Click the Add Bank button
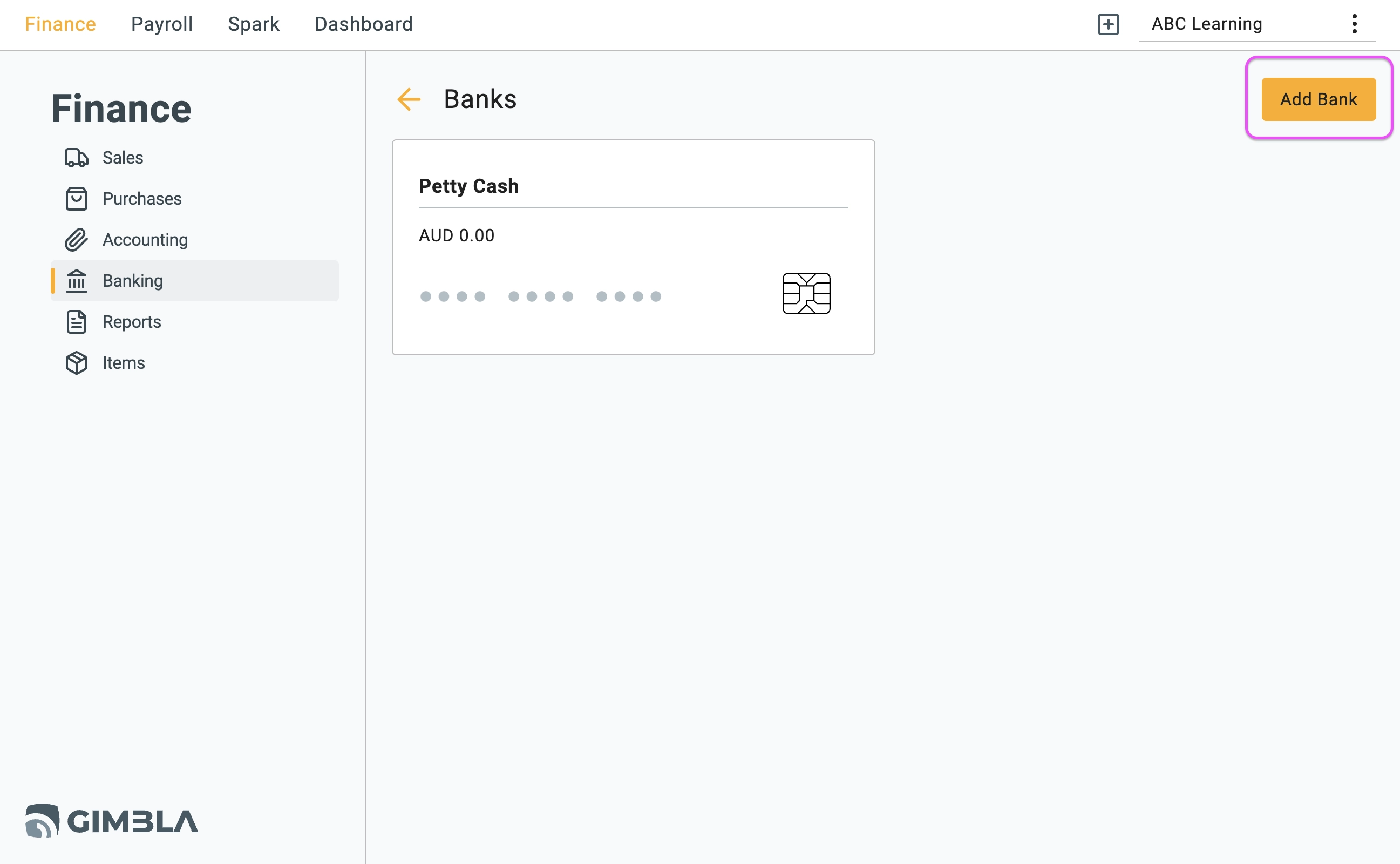This screenshot has height=864, width=1400. point(1318,99)
